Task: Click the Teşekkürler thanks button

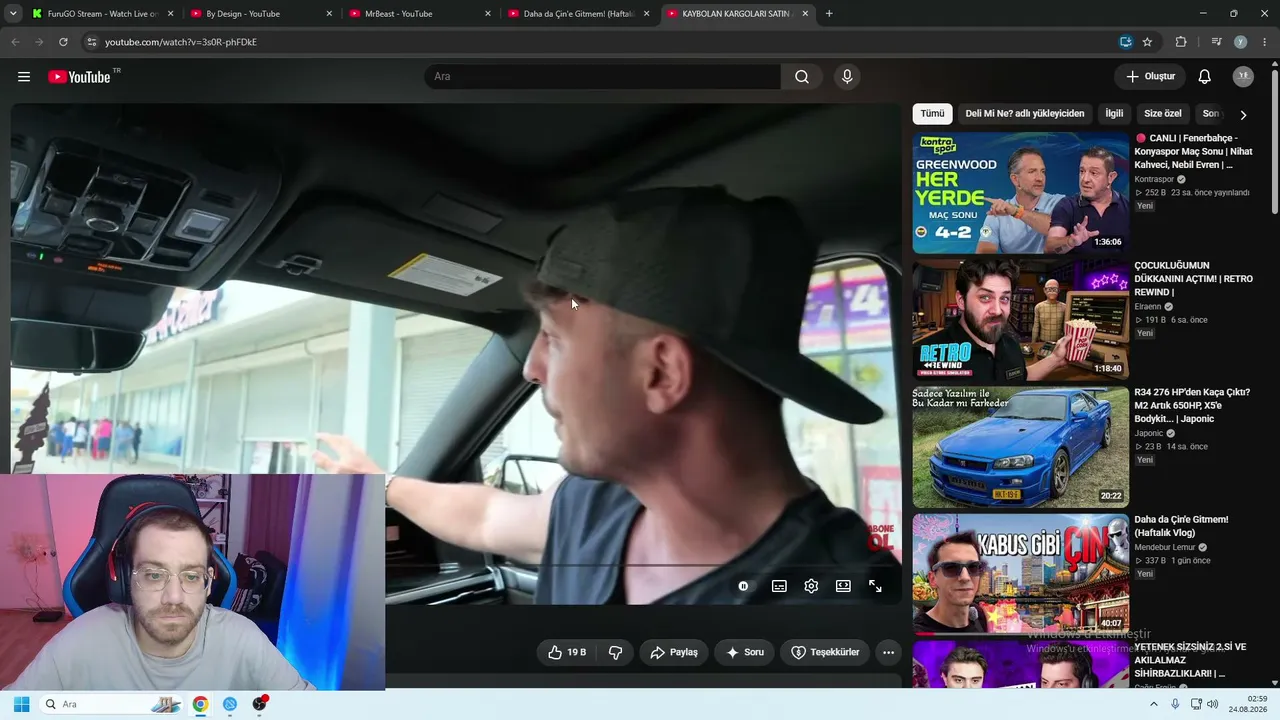Action: click(825, 652)
